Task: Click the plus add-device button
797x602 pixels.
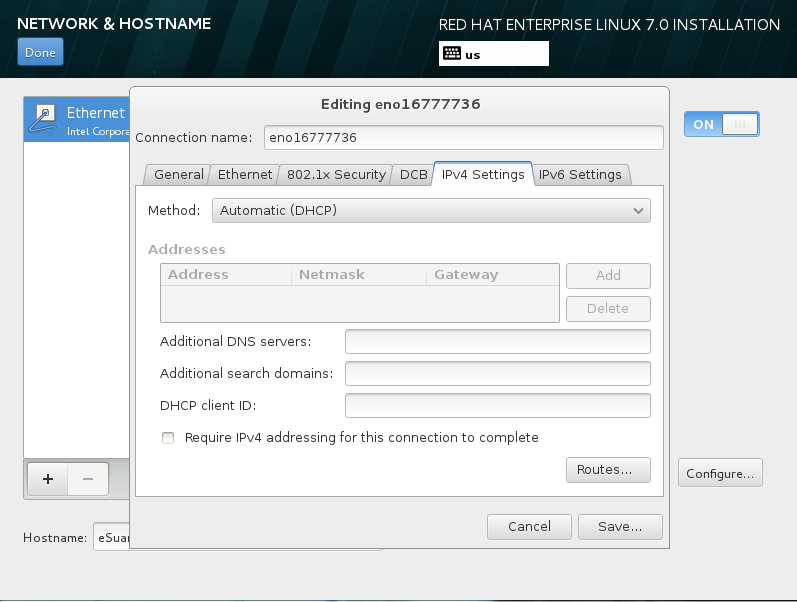Action: [x=47, y=480]
